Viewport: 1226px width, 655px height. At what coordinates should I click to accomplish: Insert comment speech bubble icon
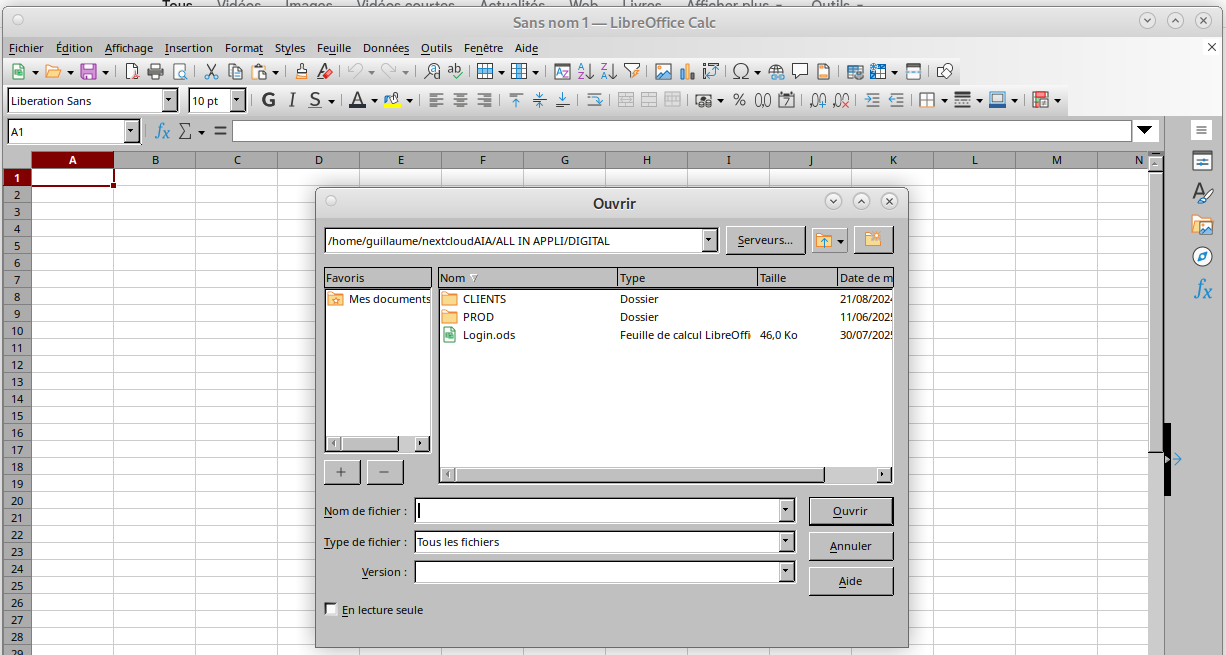[800, 72]
